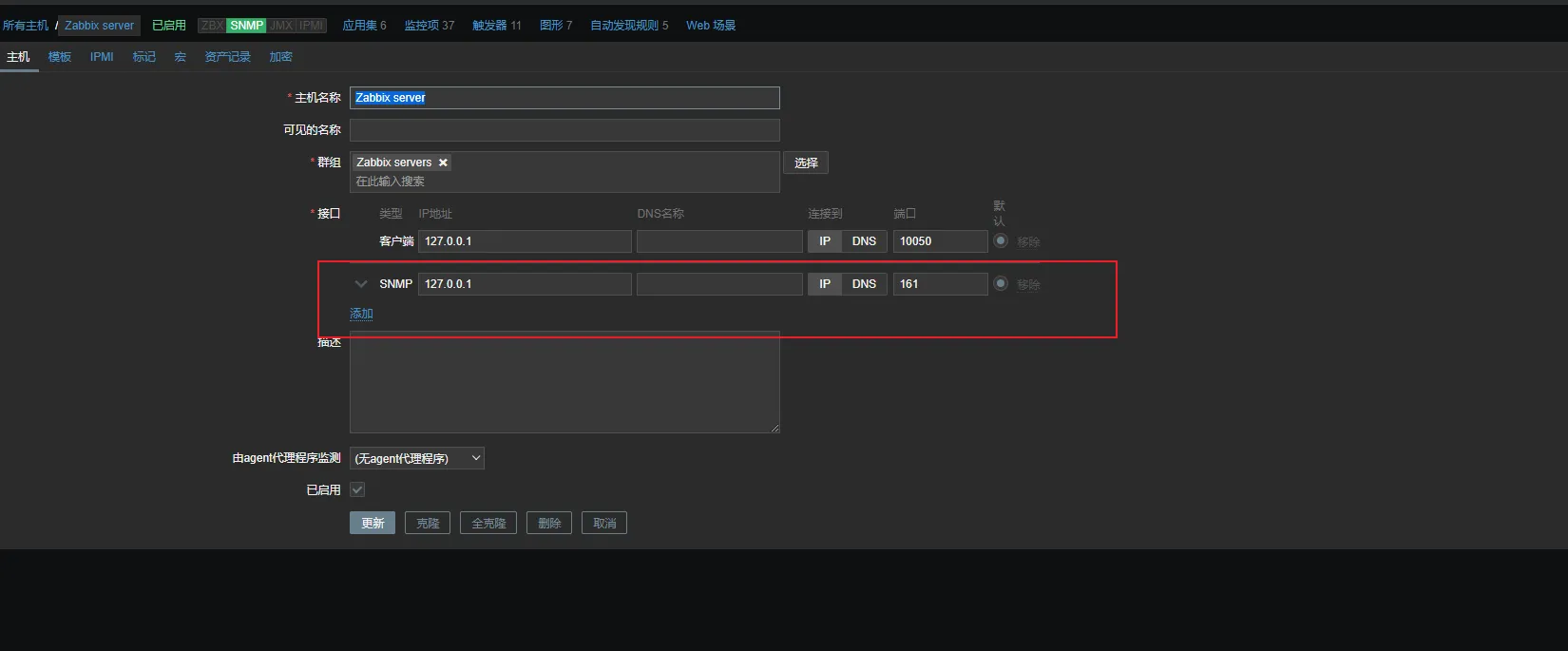Click the green SNMP availability badge
The height and width of the screenshot is (651, 1568).
(x=246, y=26)
